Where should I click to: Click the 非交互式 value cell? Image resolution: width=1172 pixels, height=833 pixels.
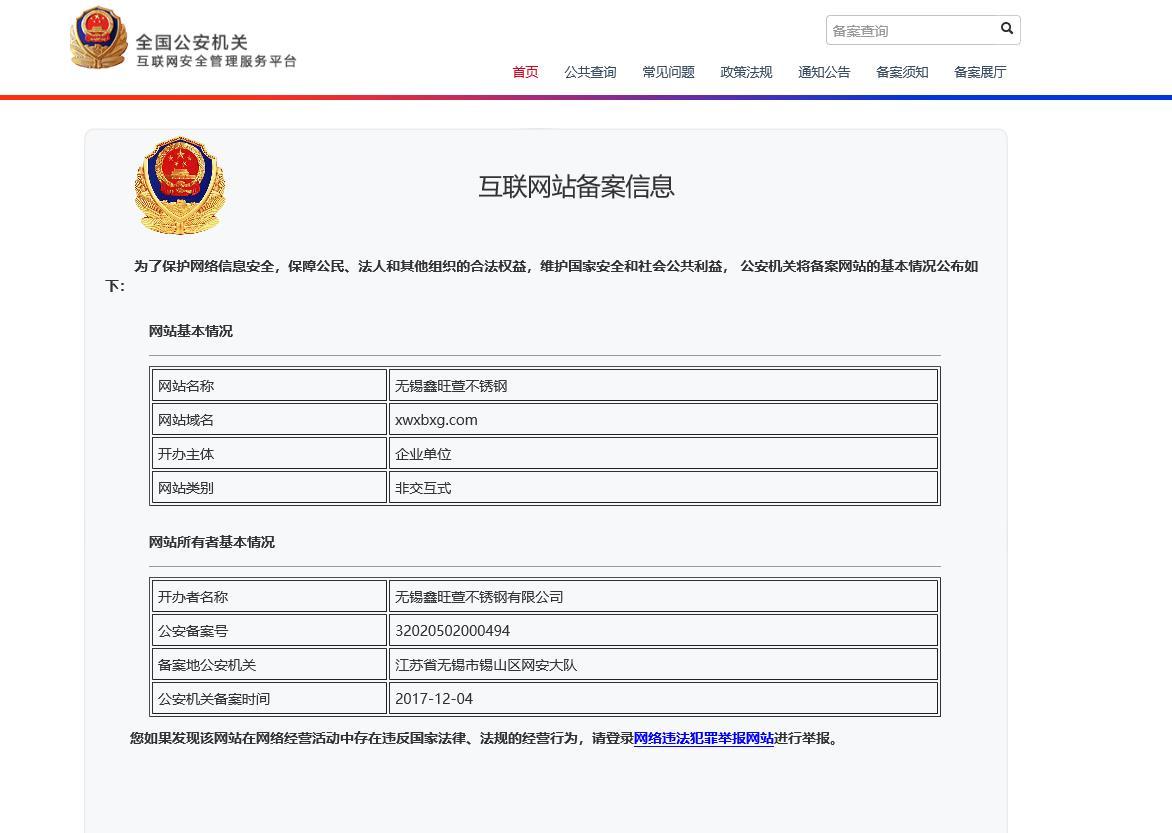[663, 488]
